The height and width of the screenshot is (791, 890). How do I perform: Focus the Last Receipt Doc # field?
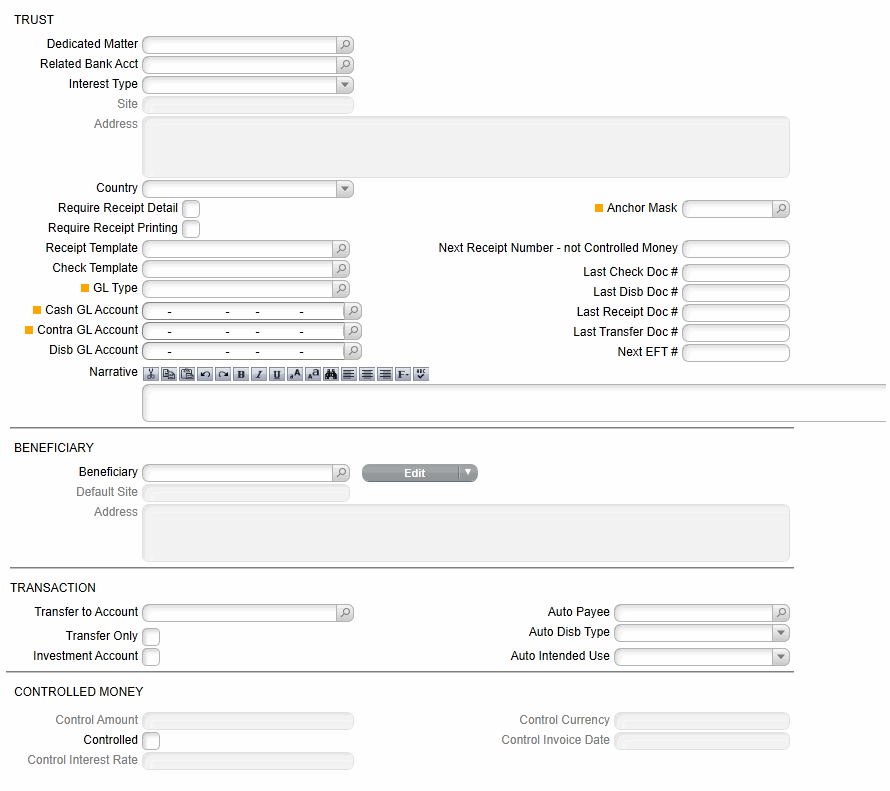coord(736,312)
